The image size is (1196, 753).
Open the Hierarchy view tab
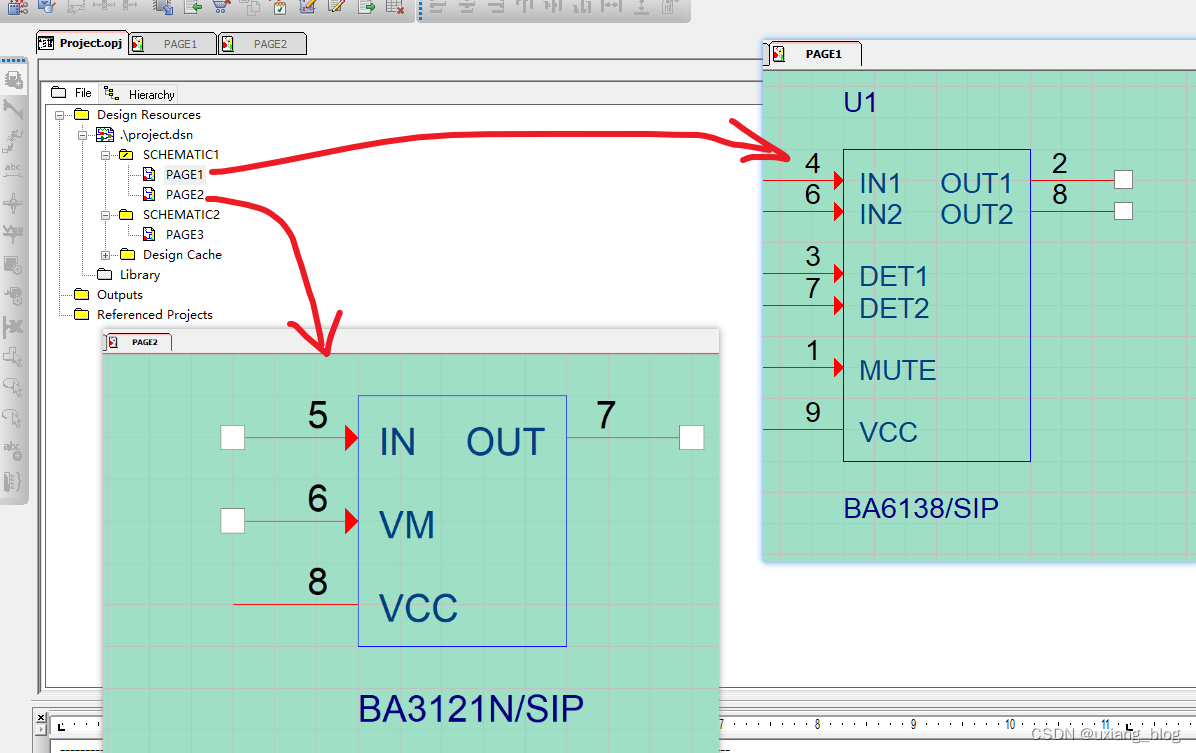pyautogui.click(x=140, y=95)
